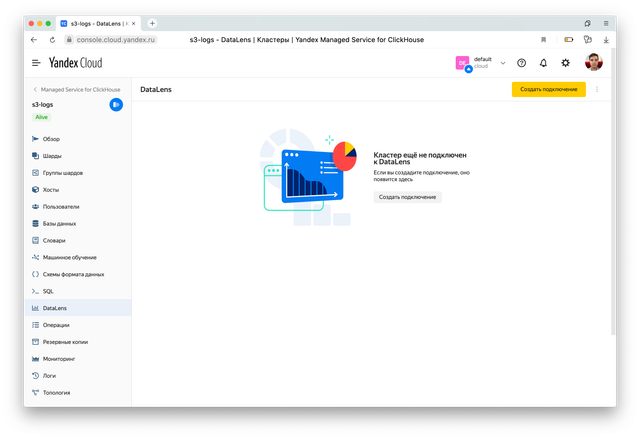Click the user avatar photo

[x=594, y=62]
